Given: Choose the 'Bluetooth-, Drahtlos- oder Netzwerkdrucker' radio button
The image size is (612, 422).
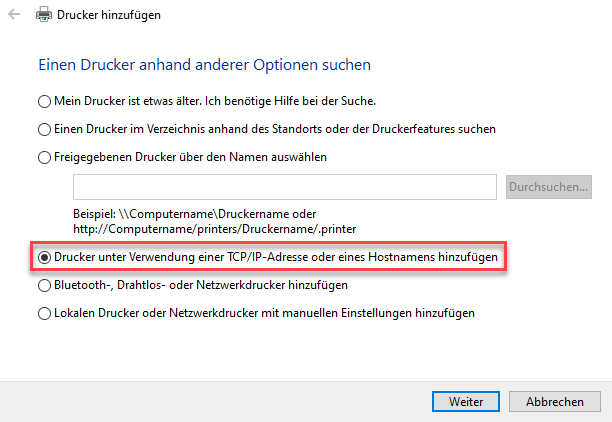Looking at the screenshot, I should point(44,285).
